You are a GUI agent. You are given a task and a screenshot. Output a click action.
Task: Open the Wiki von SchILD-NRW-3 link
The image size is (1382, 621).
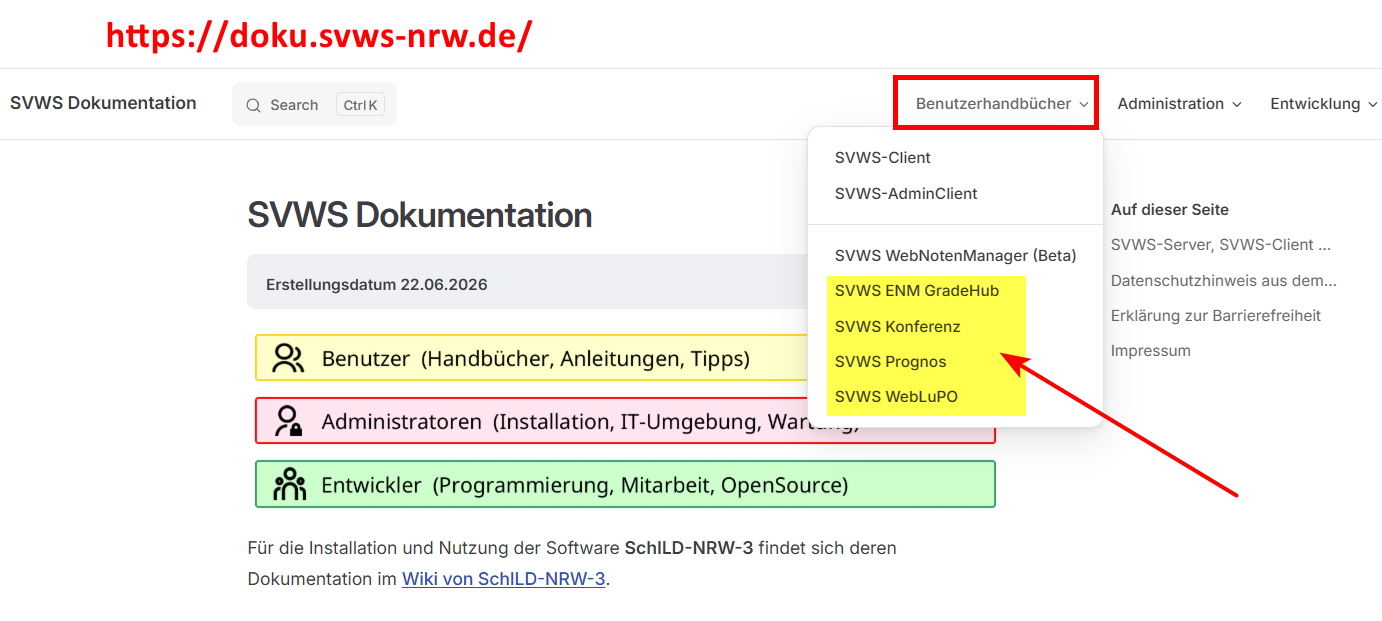[504, 578]
